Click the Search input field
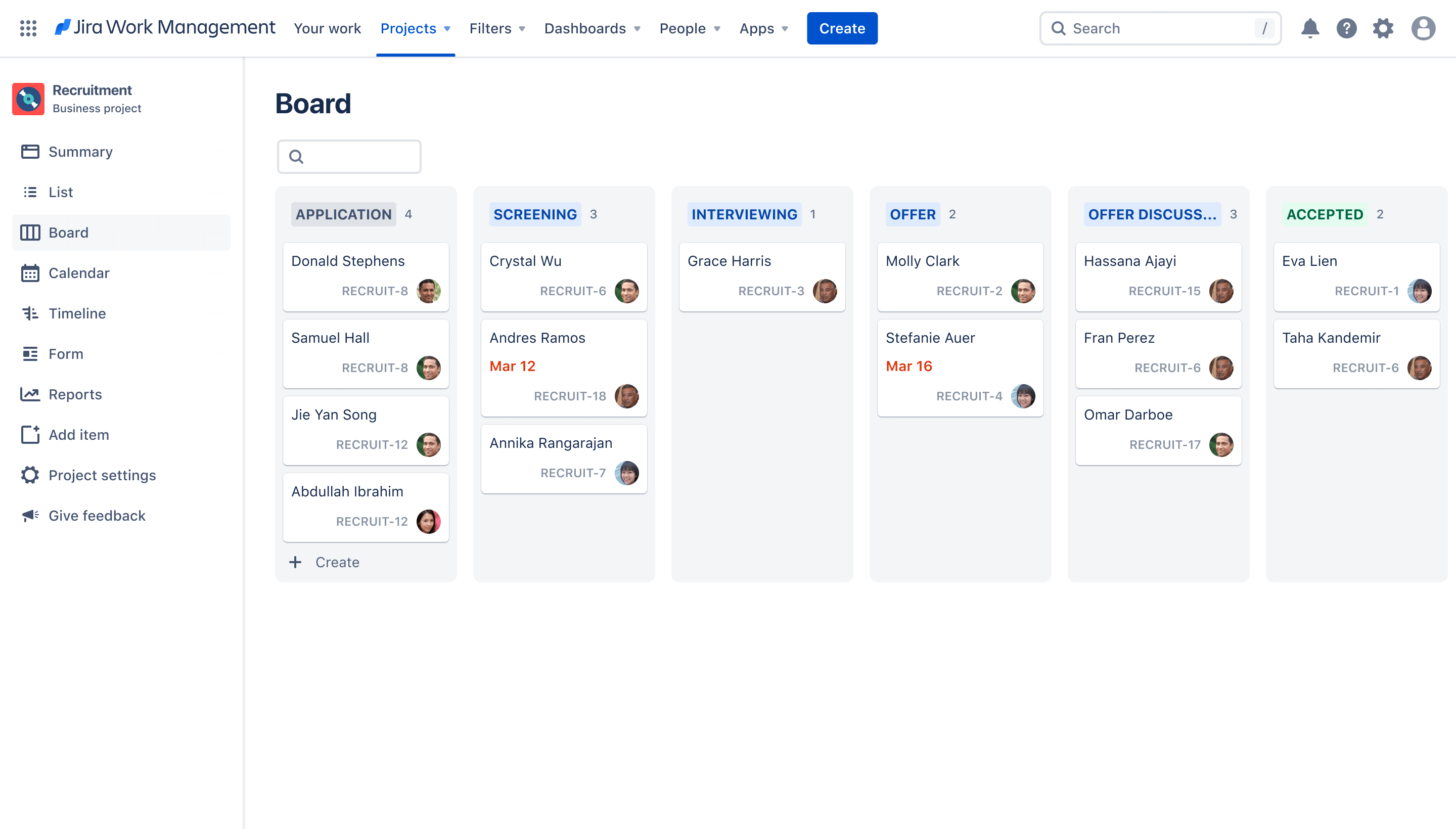 pyautogui.click(x=1161, y=28)
